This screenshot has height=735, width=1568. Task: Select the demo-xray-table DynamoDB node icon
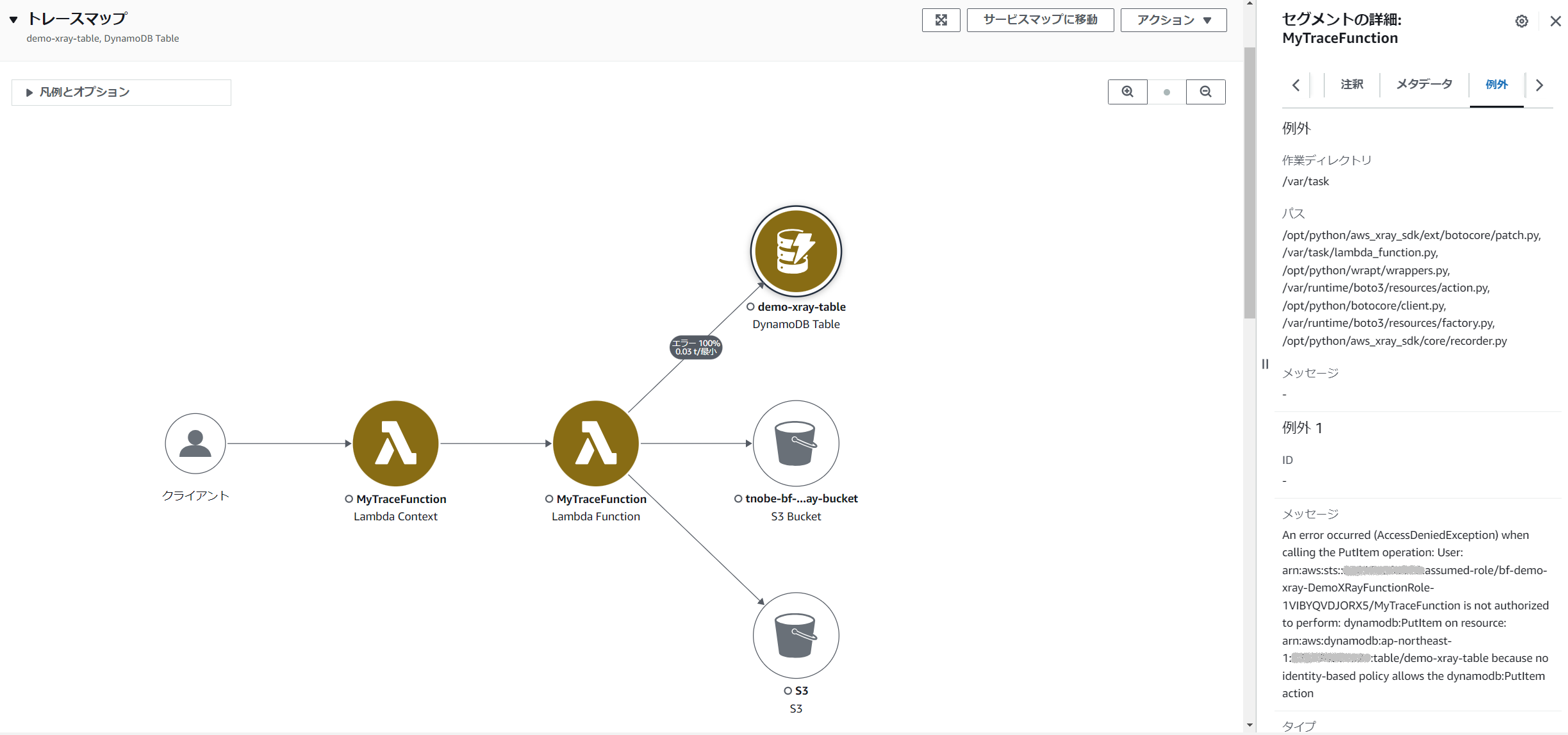coord(796,251)
